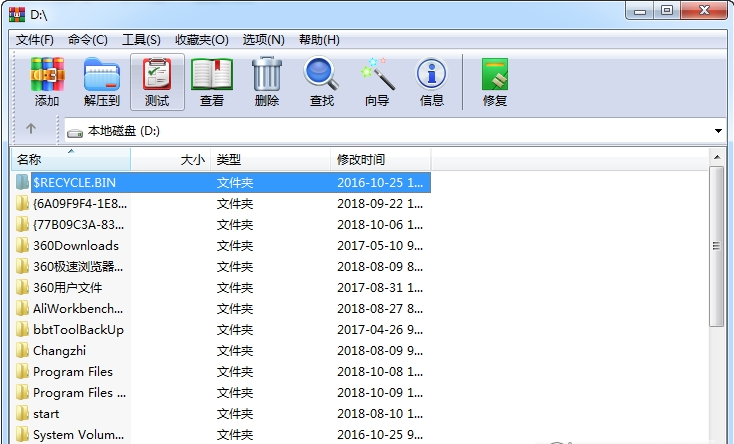Click the 查看 (View) book icon

[212, 74]
